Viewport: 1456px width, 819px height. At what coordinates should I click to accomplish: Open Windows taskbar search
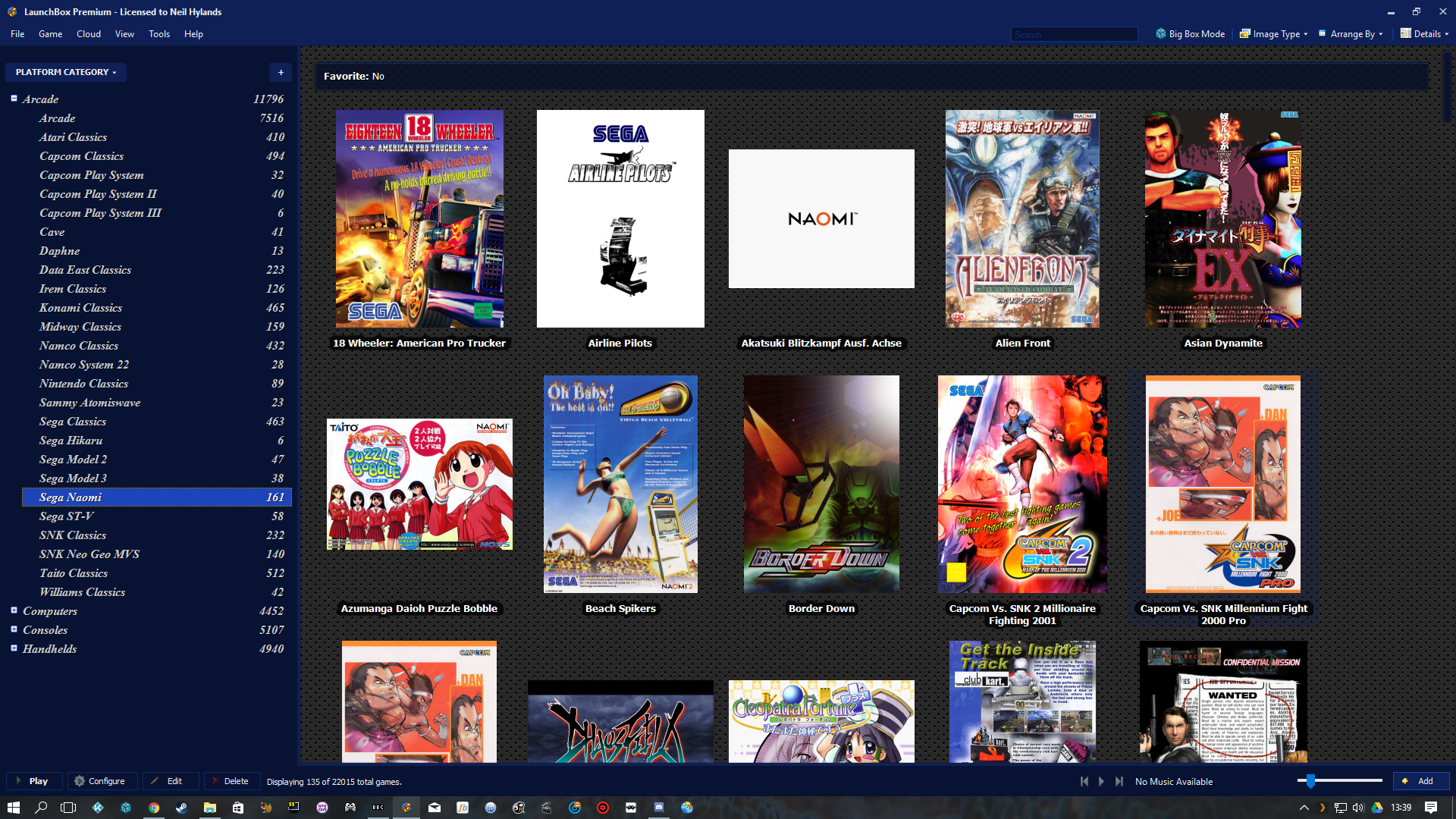pyautogui.click(x=41, y=808)
